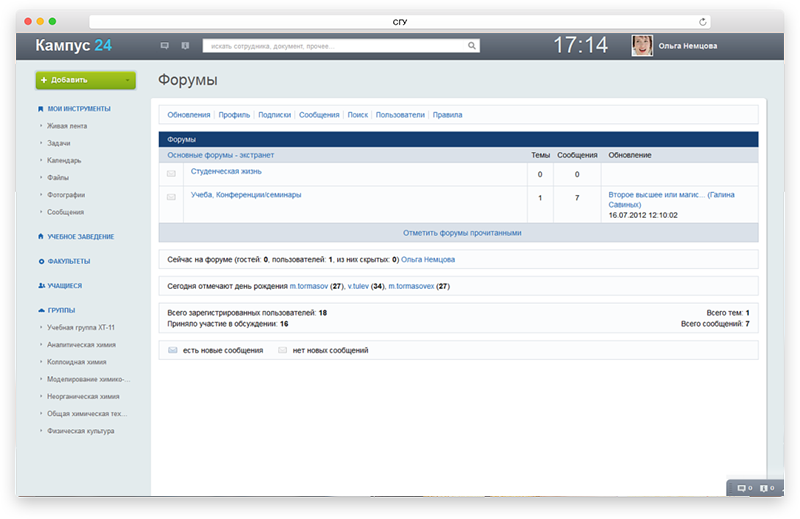Open the chat counter icon in the bottom-right bar

742,488
